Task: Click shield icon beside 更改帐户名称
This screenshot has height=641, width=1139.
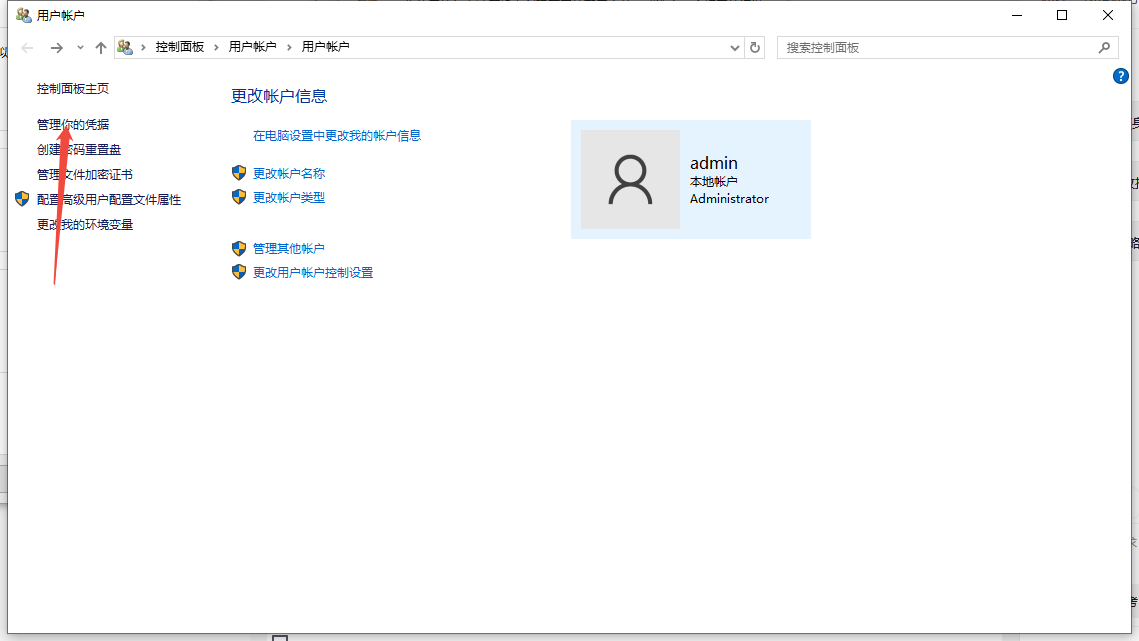Action: coord(238,173)
